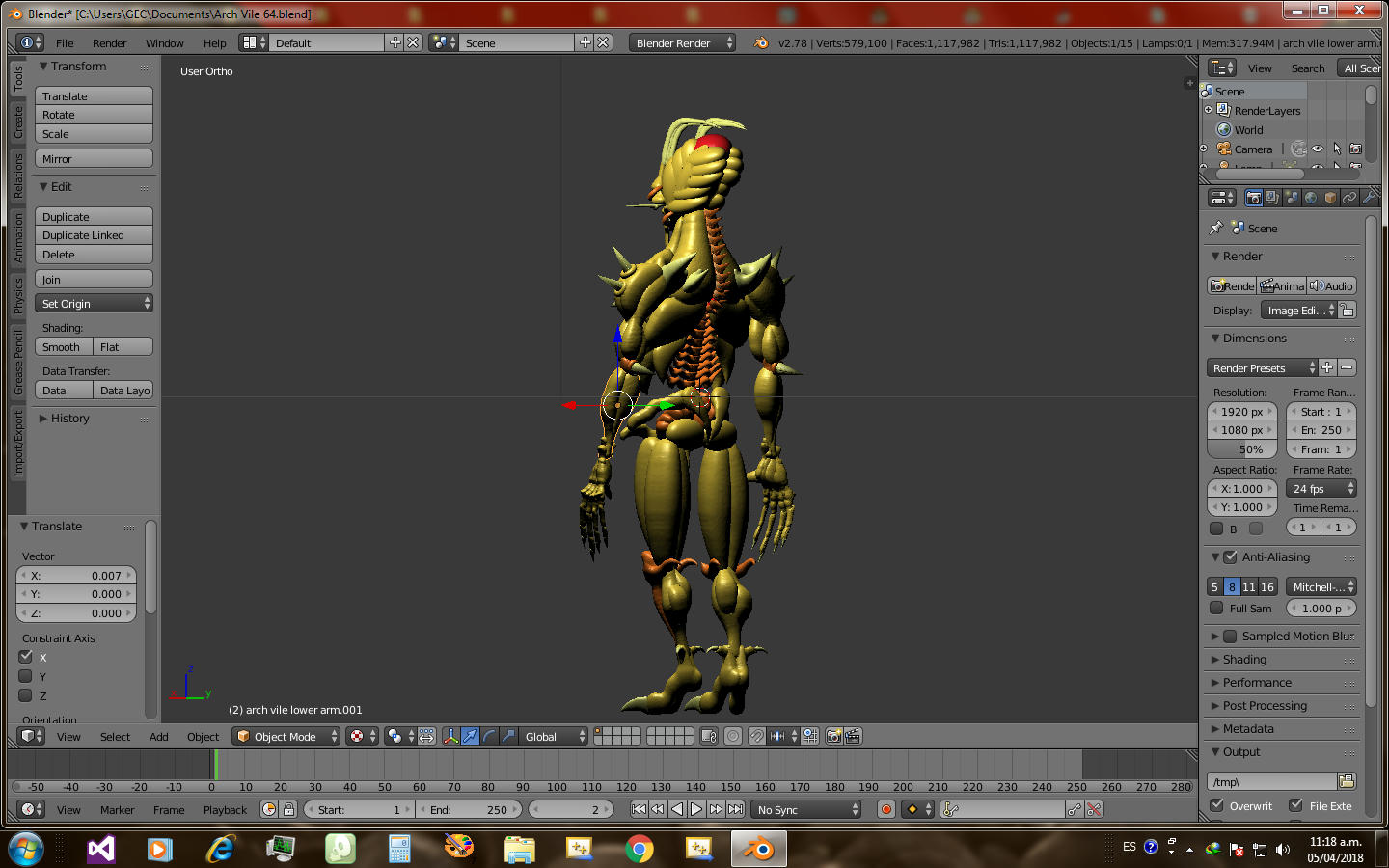
Task: Open the Object Mode dropdown
Action: tap(286, 736)
